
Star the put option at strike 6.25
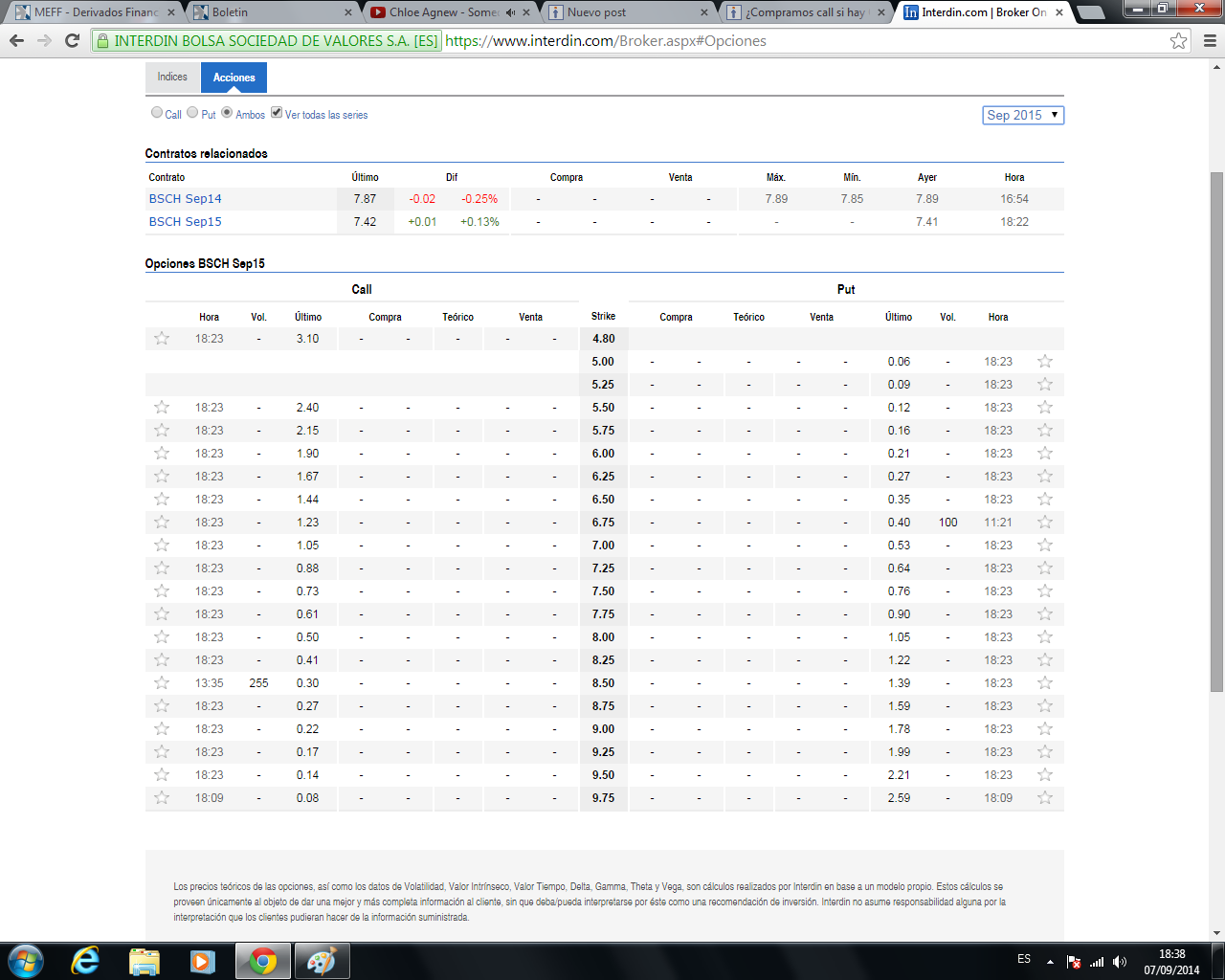point(1045,476)
